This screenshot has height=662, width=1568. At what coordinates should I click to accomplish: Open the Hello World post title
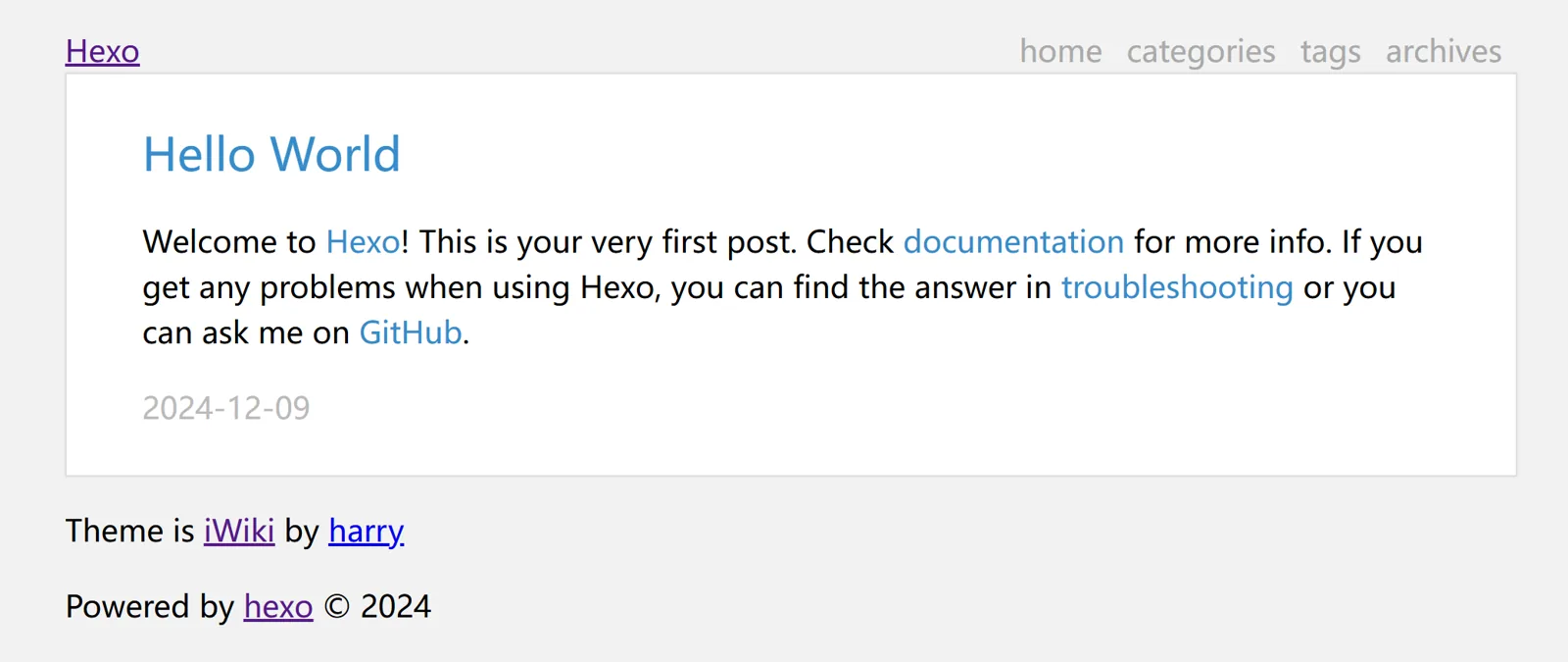pos(271,155)
